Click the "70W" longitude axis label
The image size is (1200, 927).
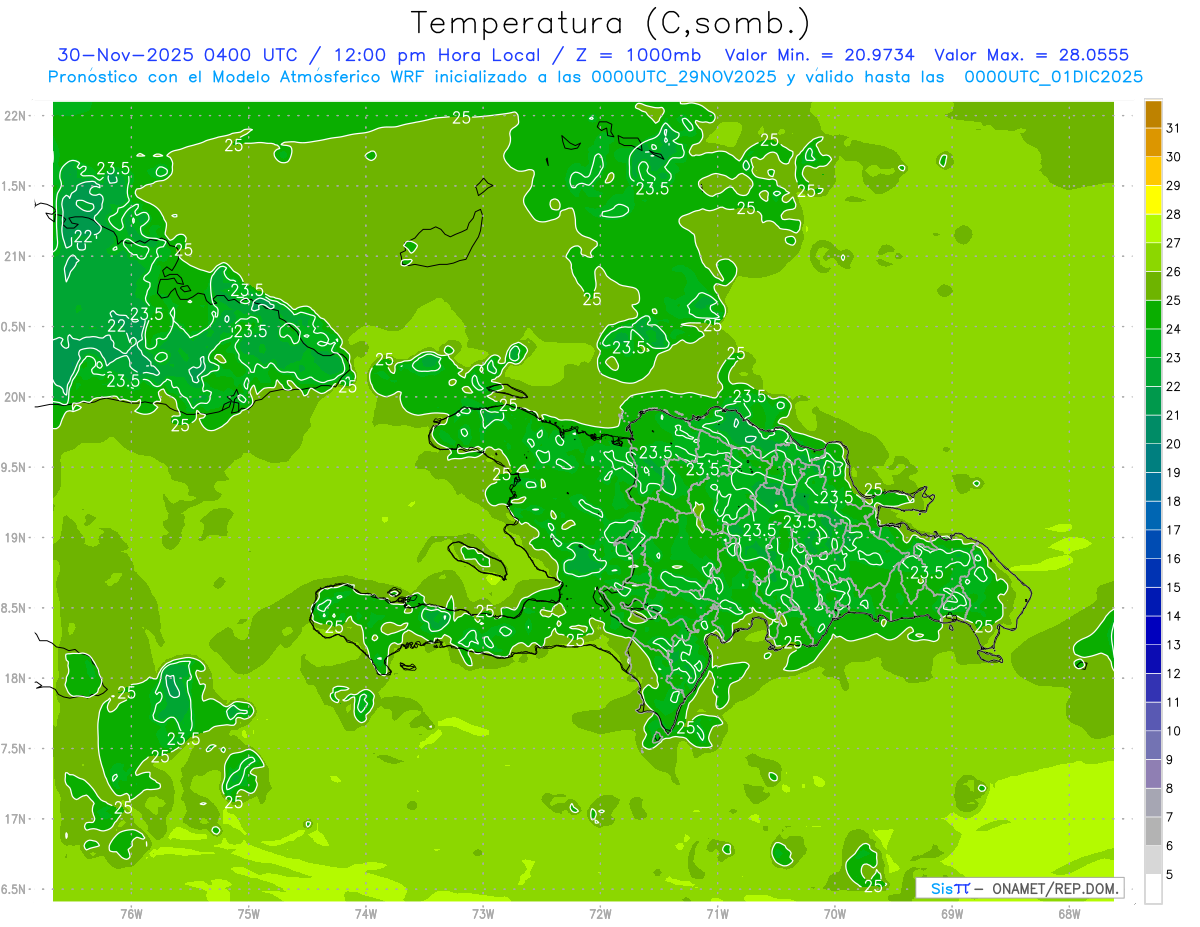coord(835,914)
